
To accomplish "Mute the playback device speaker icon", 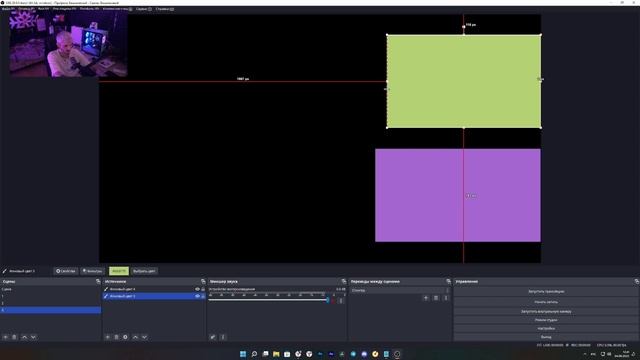I will coord(333,301).
